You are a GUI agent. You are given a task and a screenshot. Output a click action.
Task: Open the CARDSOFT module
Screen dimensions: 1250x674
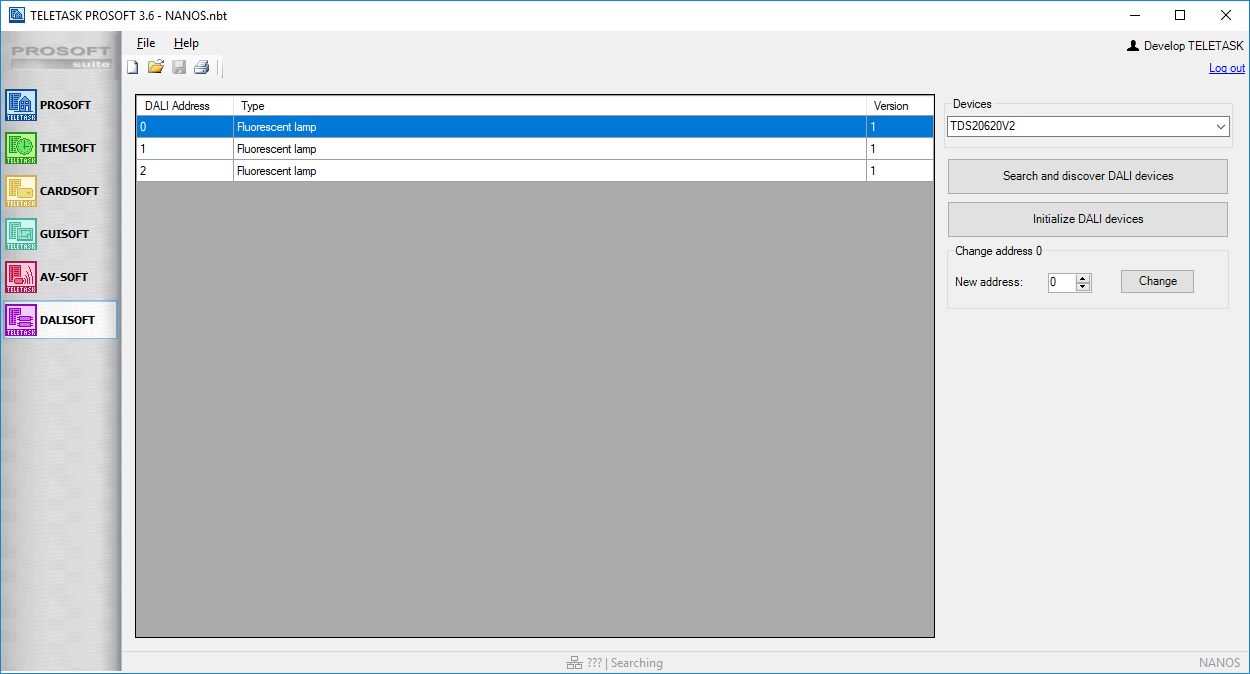[60, 191]
